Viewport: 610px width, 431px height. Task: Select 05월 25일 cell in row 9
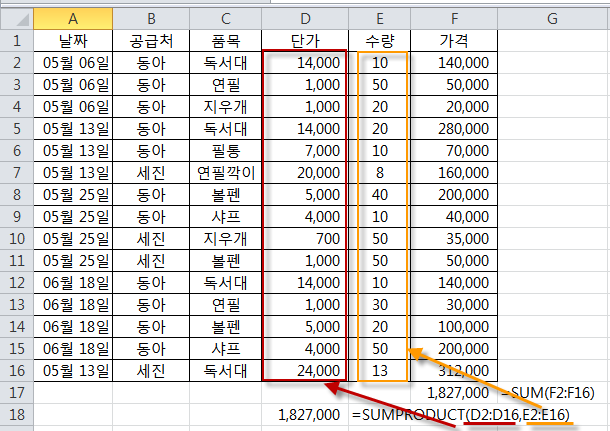point(73,216)
